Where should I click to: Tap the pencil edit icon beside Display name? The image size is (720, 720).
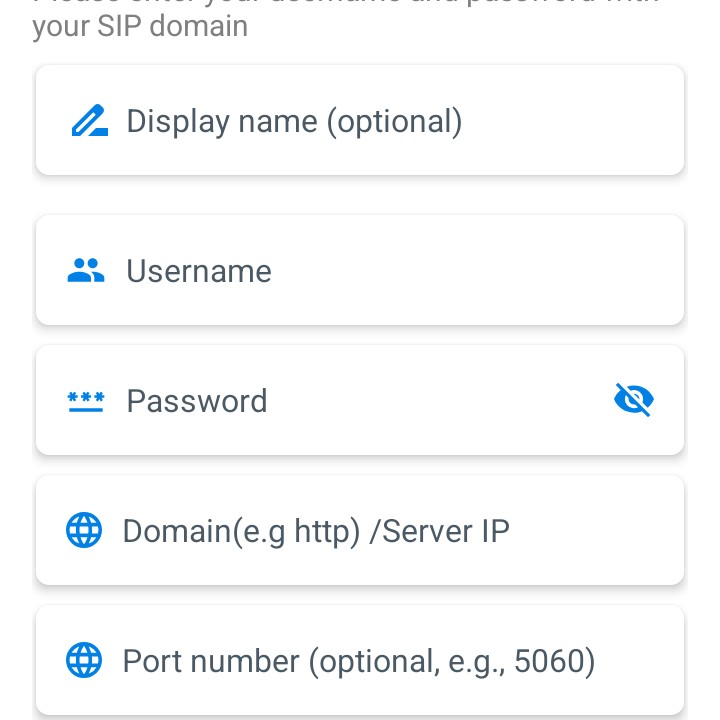(90, 120)
